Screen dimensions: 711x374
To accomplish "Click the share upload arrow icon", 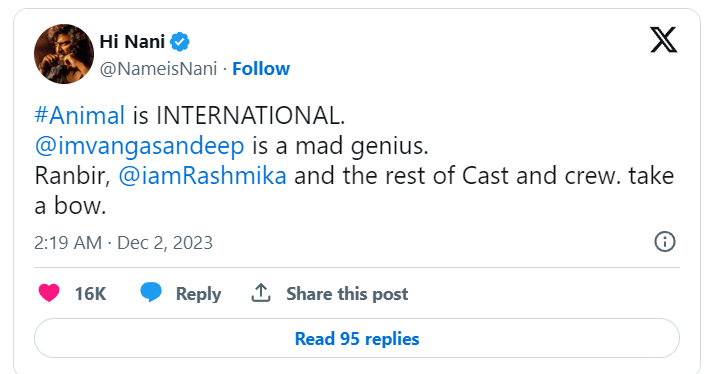I will 261,293.
